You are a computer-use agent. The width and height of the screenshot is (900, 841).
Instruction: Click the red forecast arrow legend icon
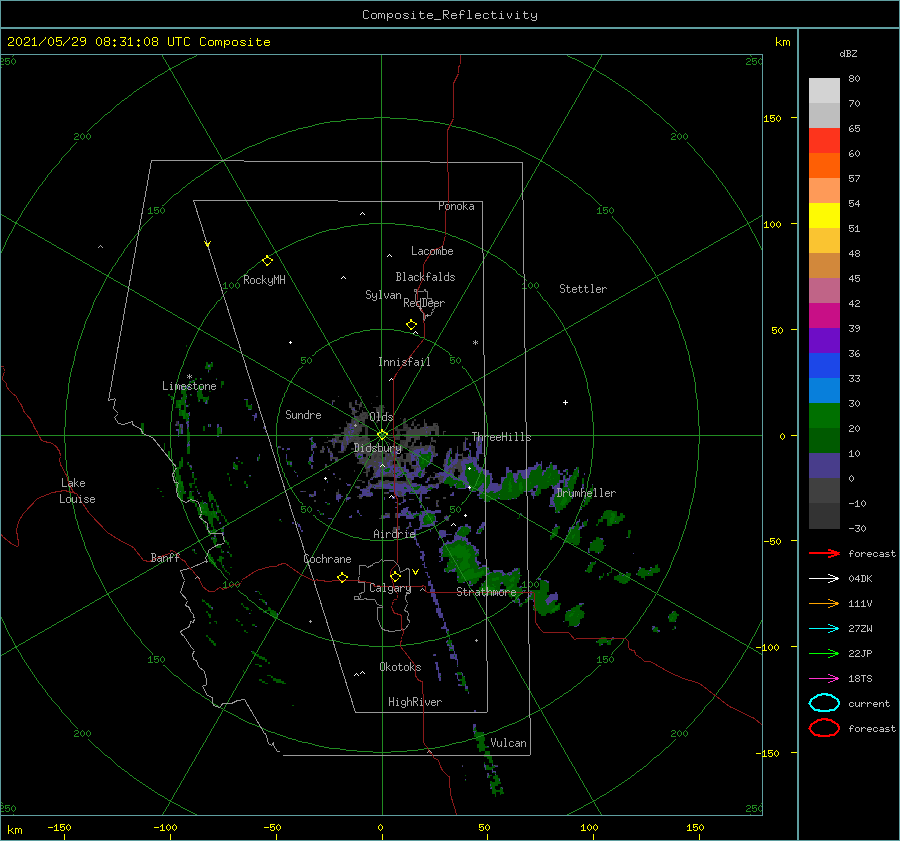824,553
